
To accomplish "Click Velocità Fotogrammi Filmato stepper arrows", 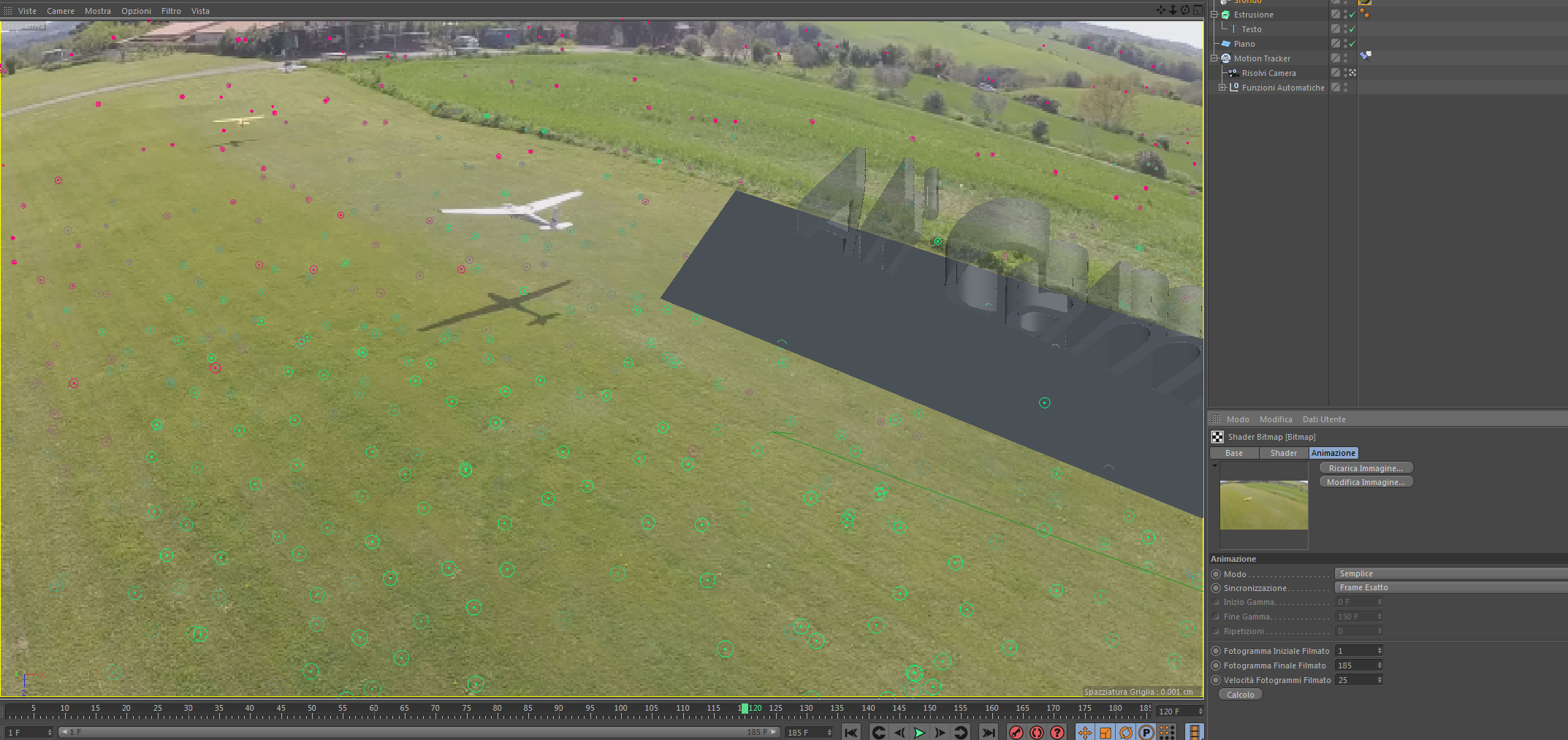I will 1379,680.
